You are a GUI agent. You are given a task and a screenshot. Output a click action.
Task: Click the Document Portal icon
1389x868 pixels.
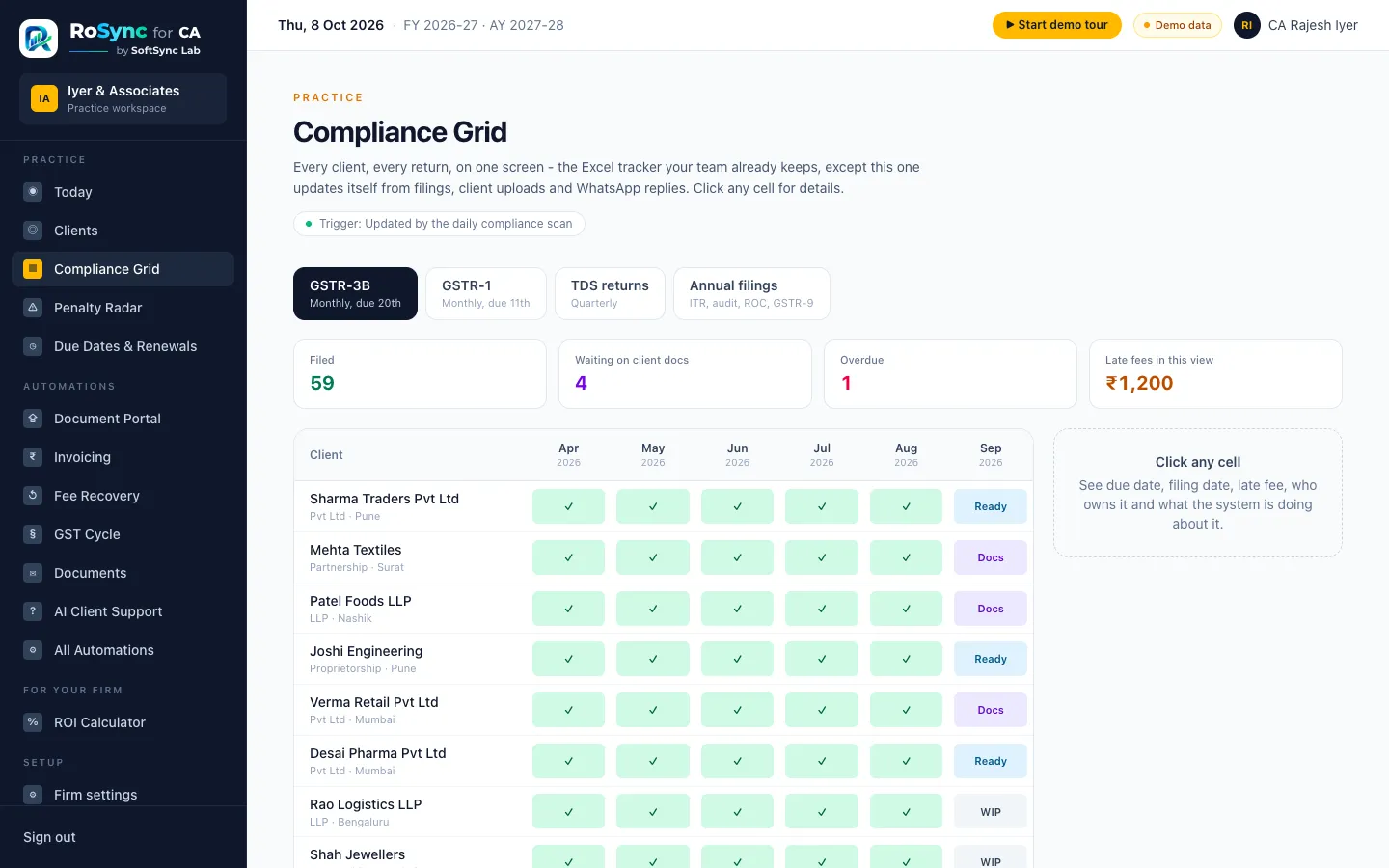33,419
